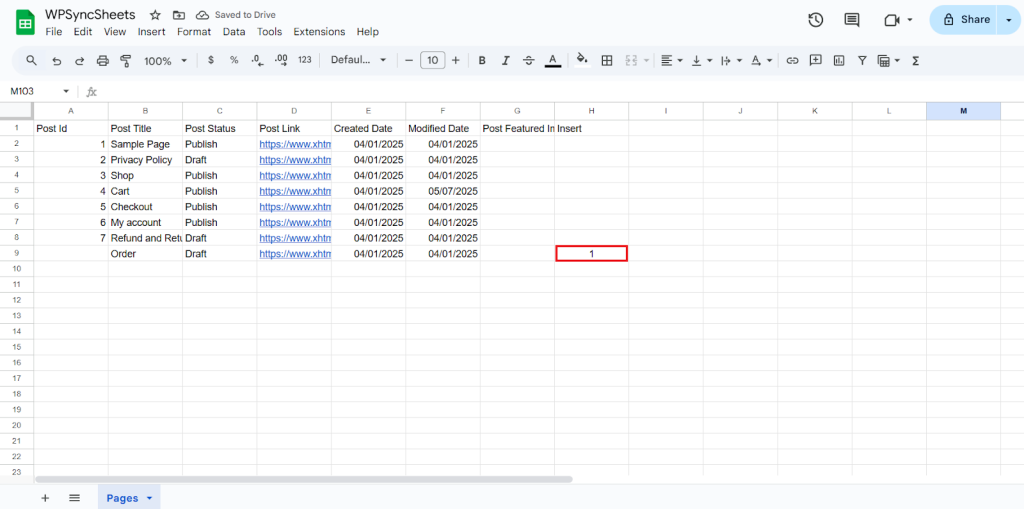Viewport: 1024px width, 509px height.
Task: Click the font size field
Action: [432, 61]
